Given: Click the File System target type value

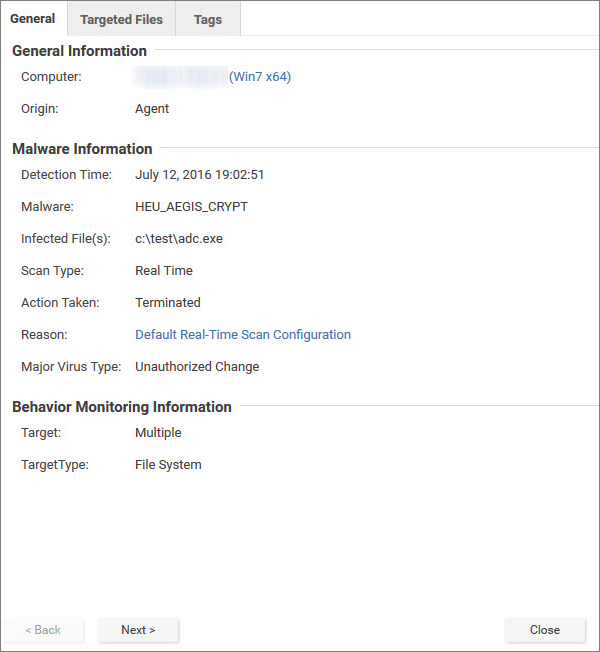Looking at the screenshot, I should pos(168,465).
